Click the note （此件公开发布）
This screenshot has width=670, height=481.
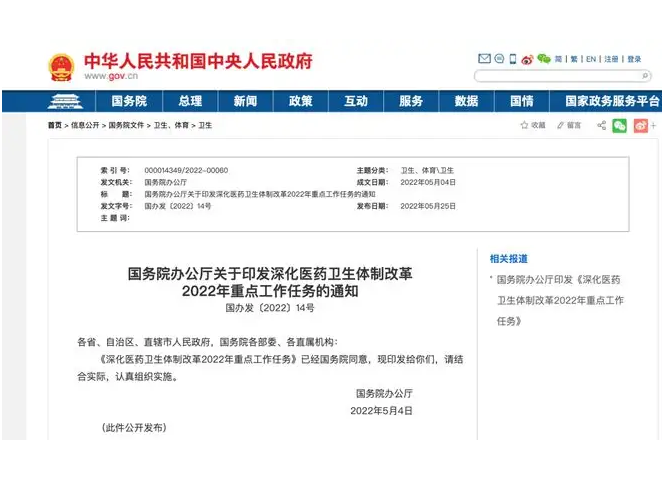point(134,428)
